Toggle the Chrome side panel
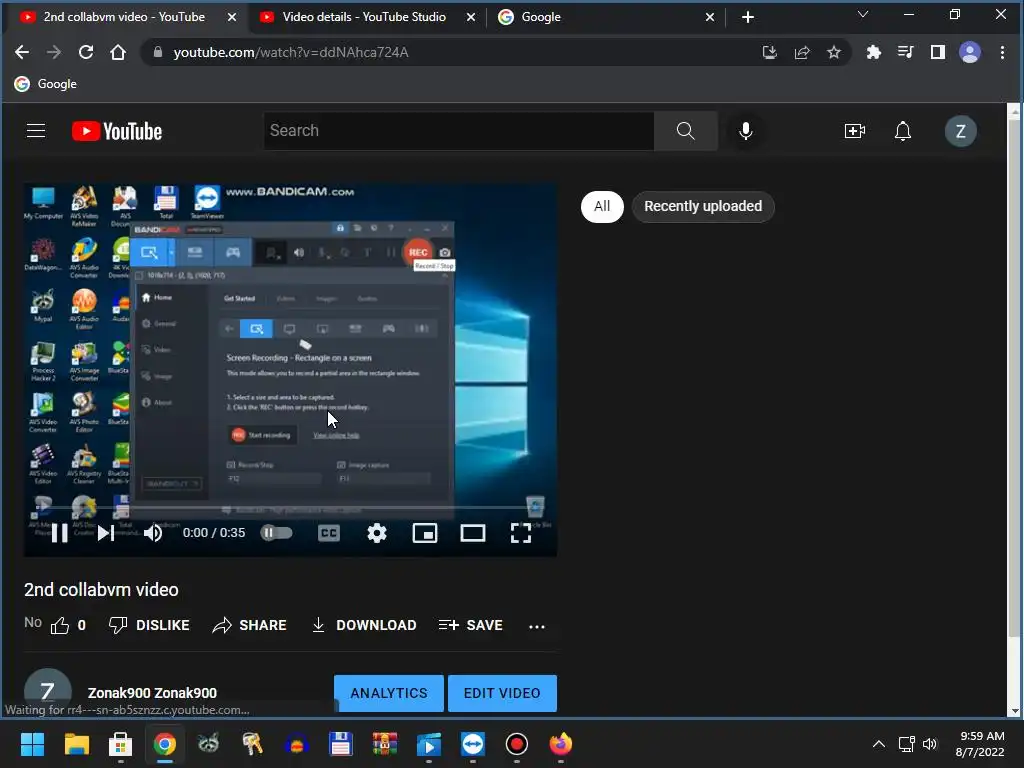The width and height of the screenshot is (1024, 768). [x=938, y=52]
